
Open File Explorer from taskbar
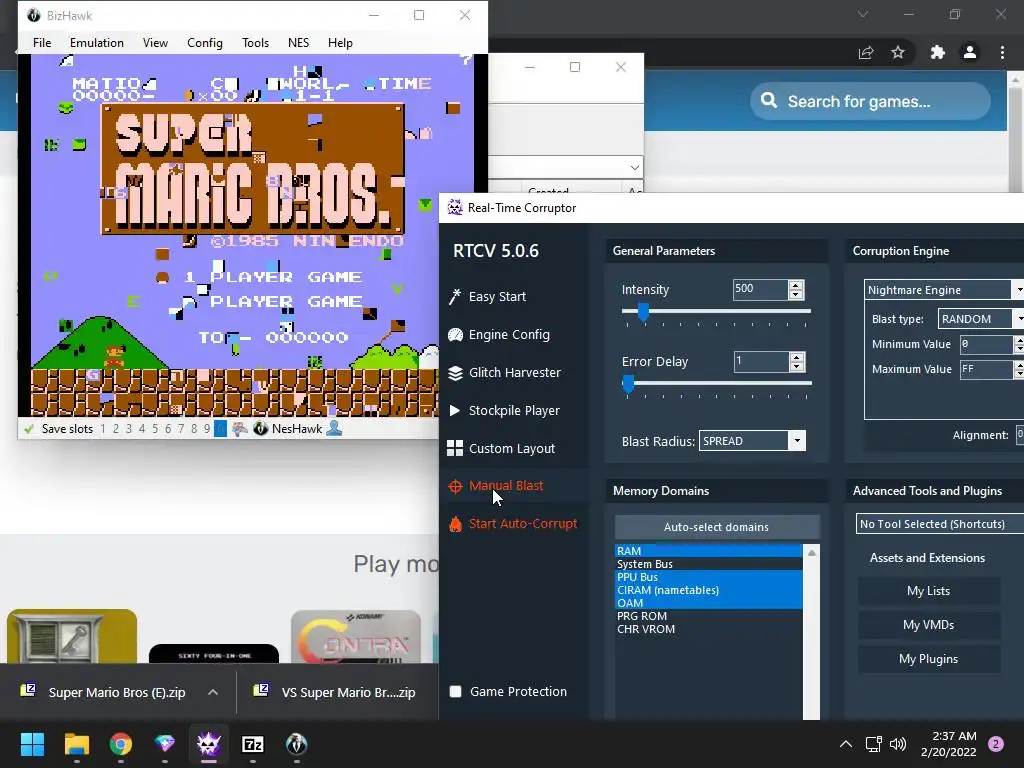76,744
